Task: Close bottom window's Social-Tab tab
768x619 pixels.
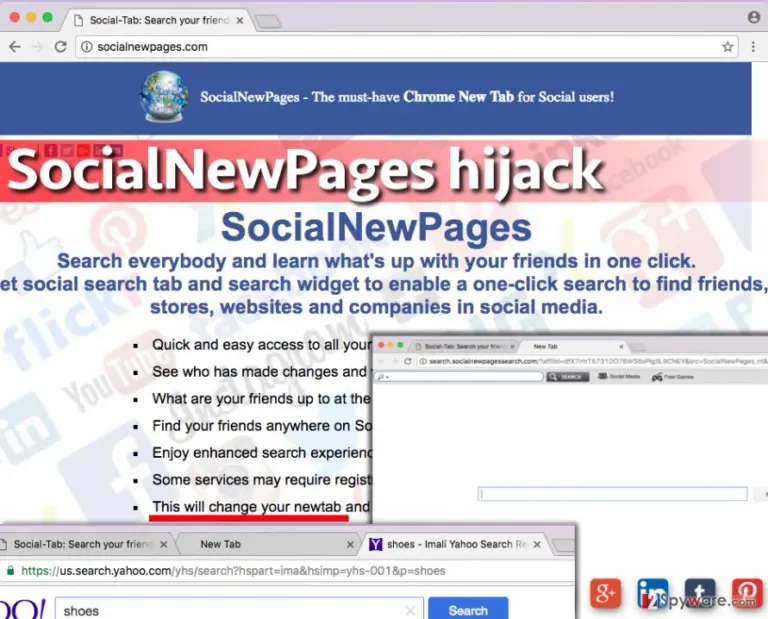Action: [164, 545]
